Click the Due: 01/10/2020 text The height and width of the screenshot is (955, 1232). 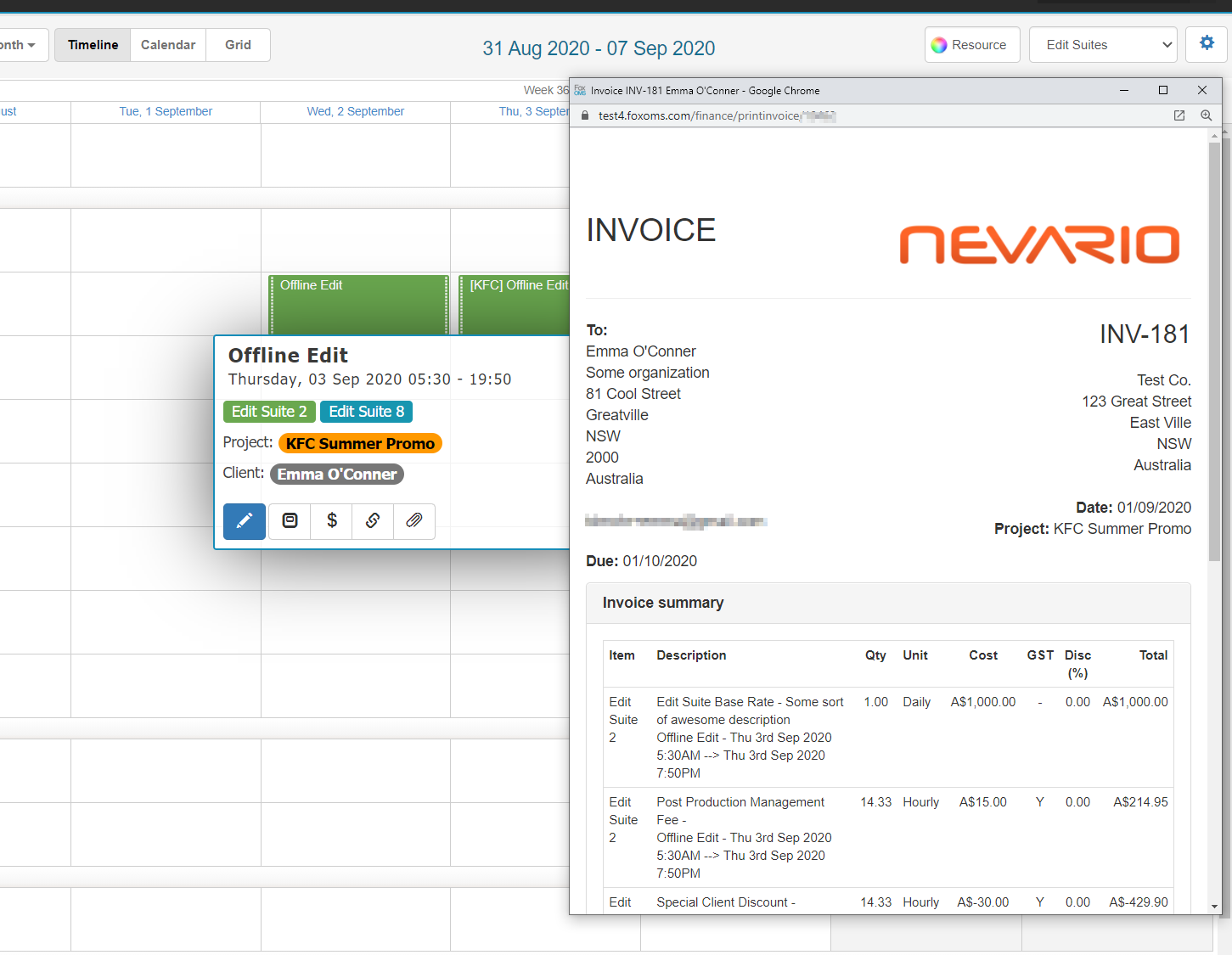641,561
